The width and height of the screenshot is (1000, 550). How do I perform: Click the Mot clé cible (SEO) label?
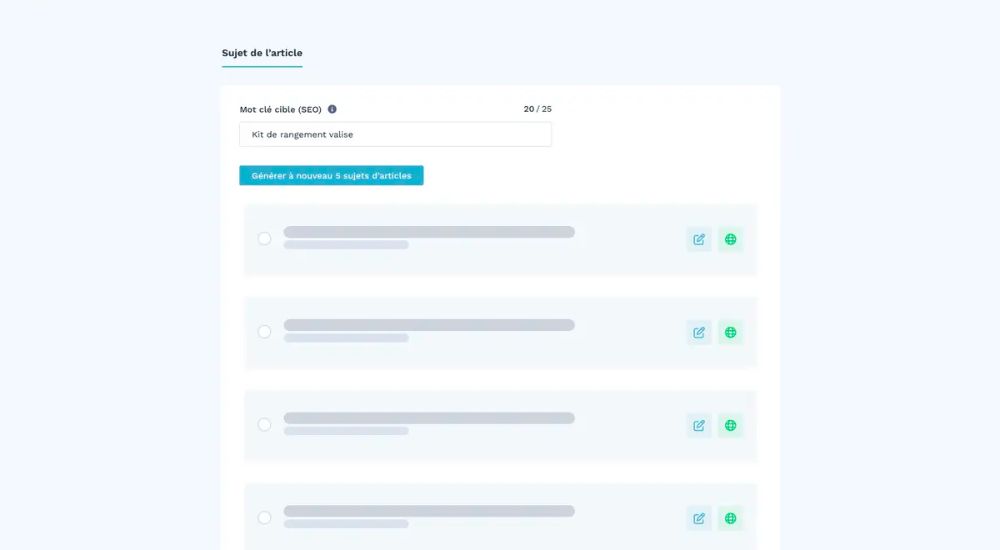pos(280,109)
